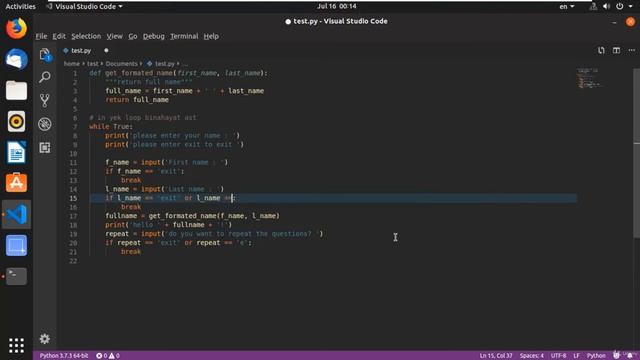The image size is (640, 360).
Task: Open the Files manager from the dock
Action: click(16, 90)
